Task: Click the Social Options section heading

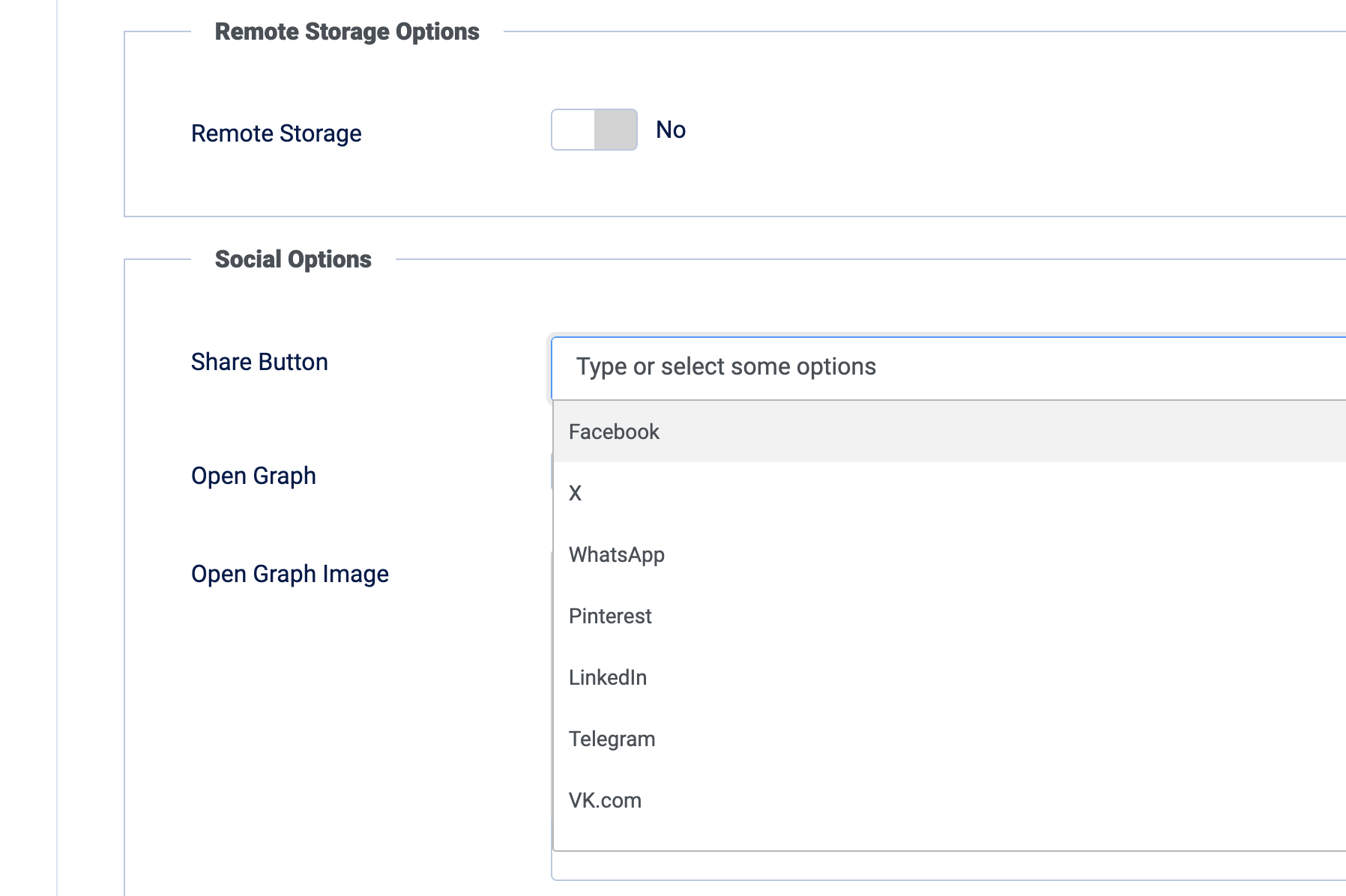Action: [x=293, y=259]
